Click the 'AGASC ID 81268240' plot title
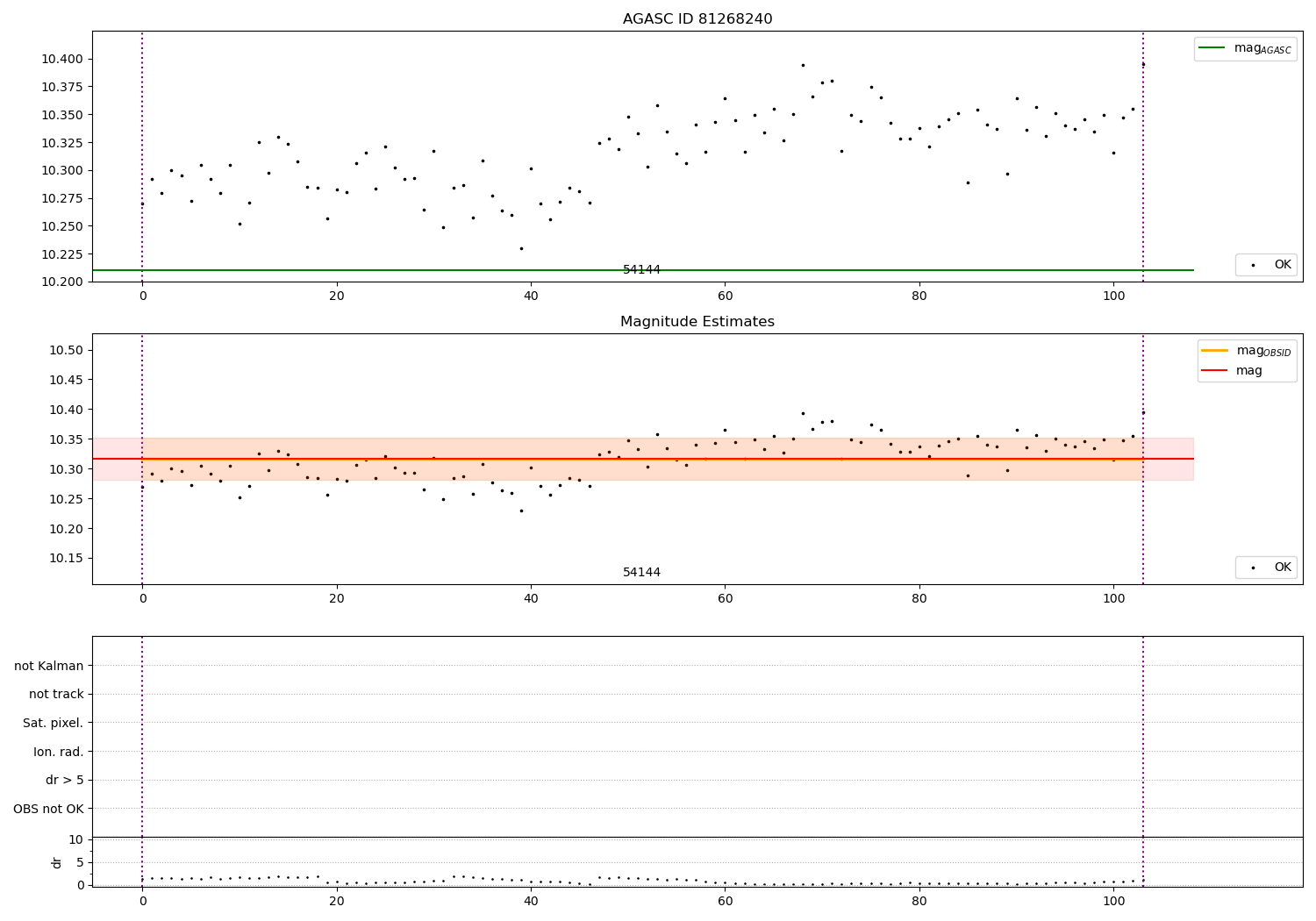Screen dimensions: 1316x921 tap(697, 18)
